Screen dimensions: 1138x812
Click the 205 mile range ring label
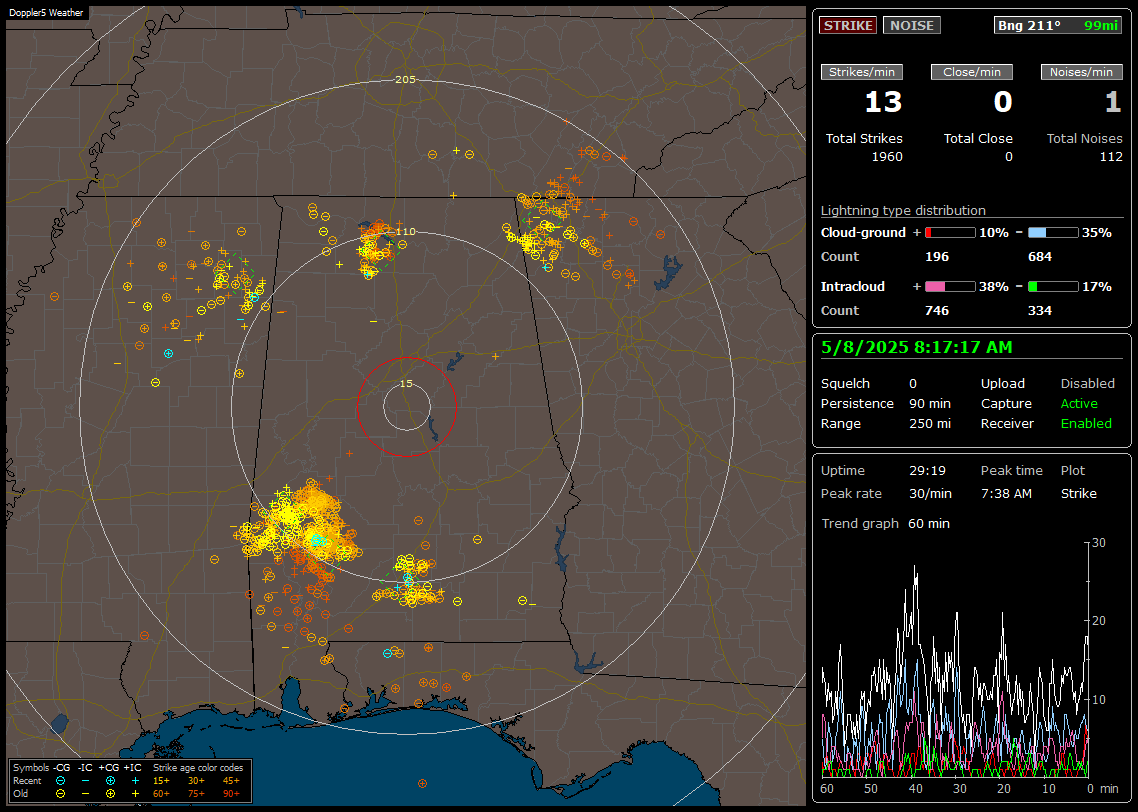pyautogui.click(x=406, y=80)
